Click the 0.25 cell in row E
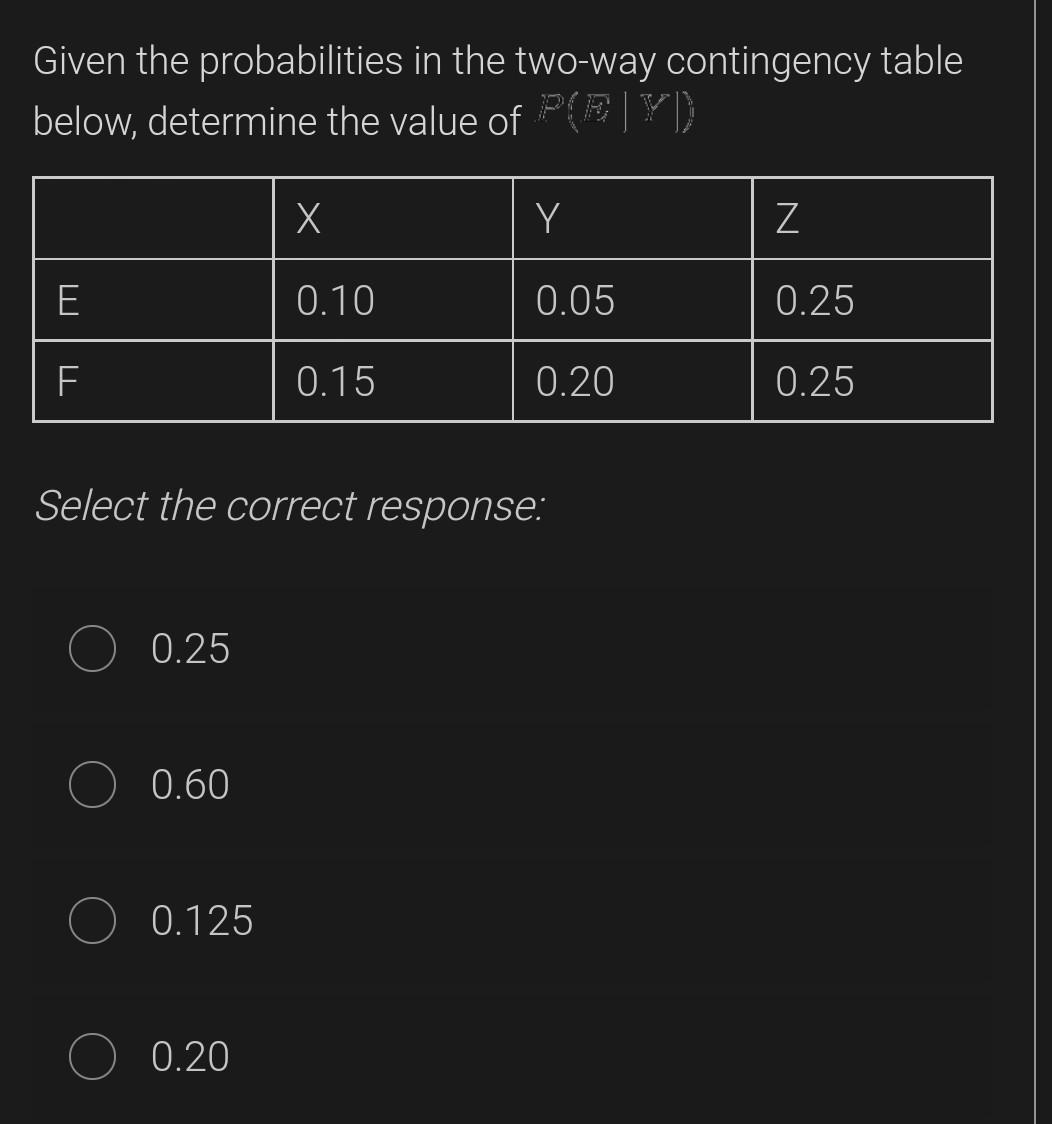The image size is (1052, 1124). pos(812,299)
